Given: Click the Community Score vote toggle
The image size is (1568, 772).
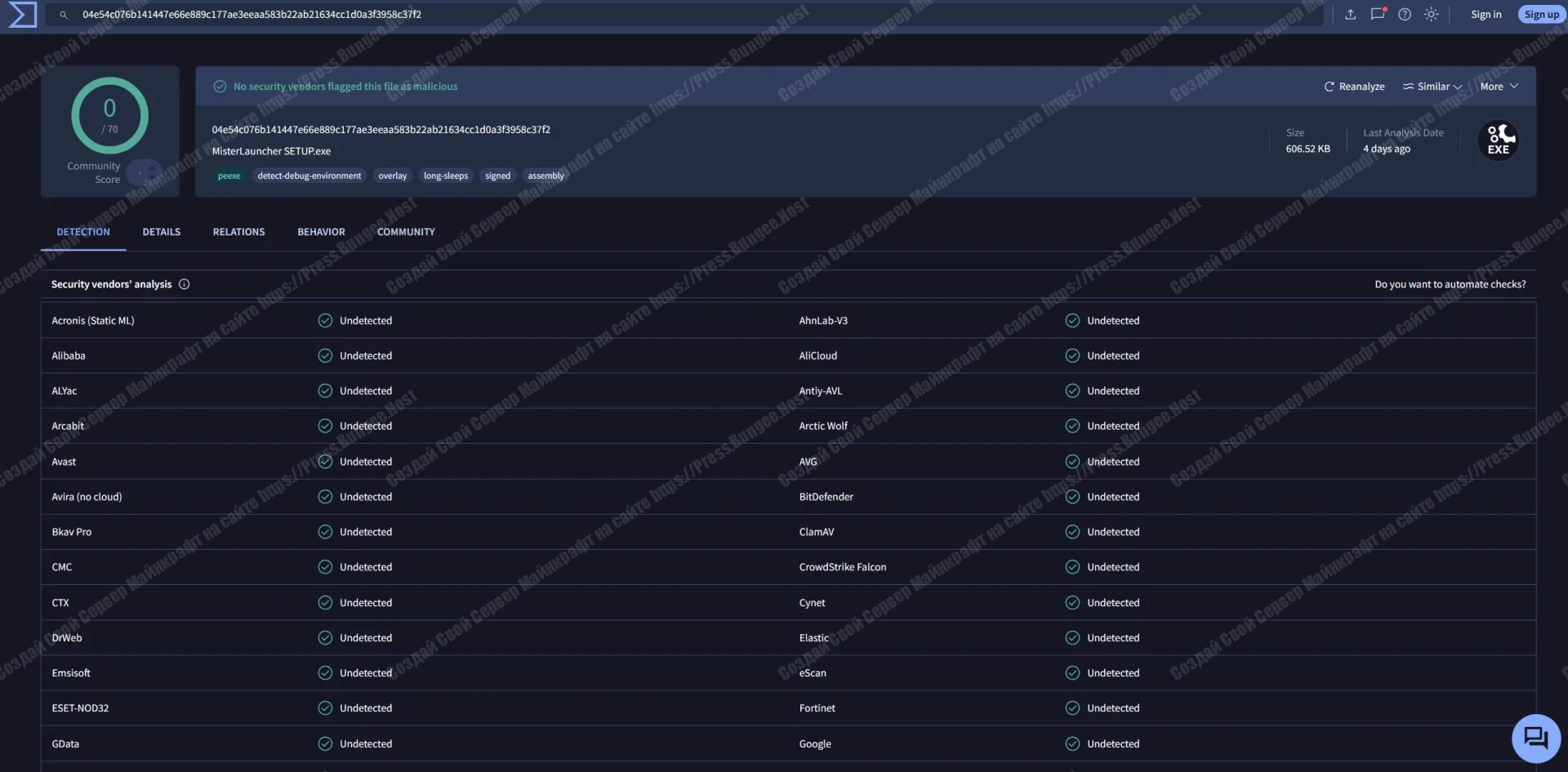Looking at the screenshot, I should coord(144,172).
